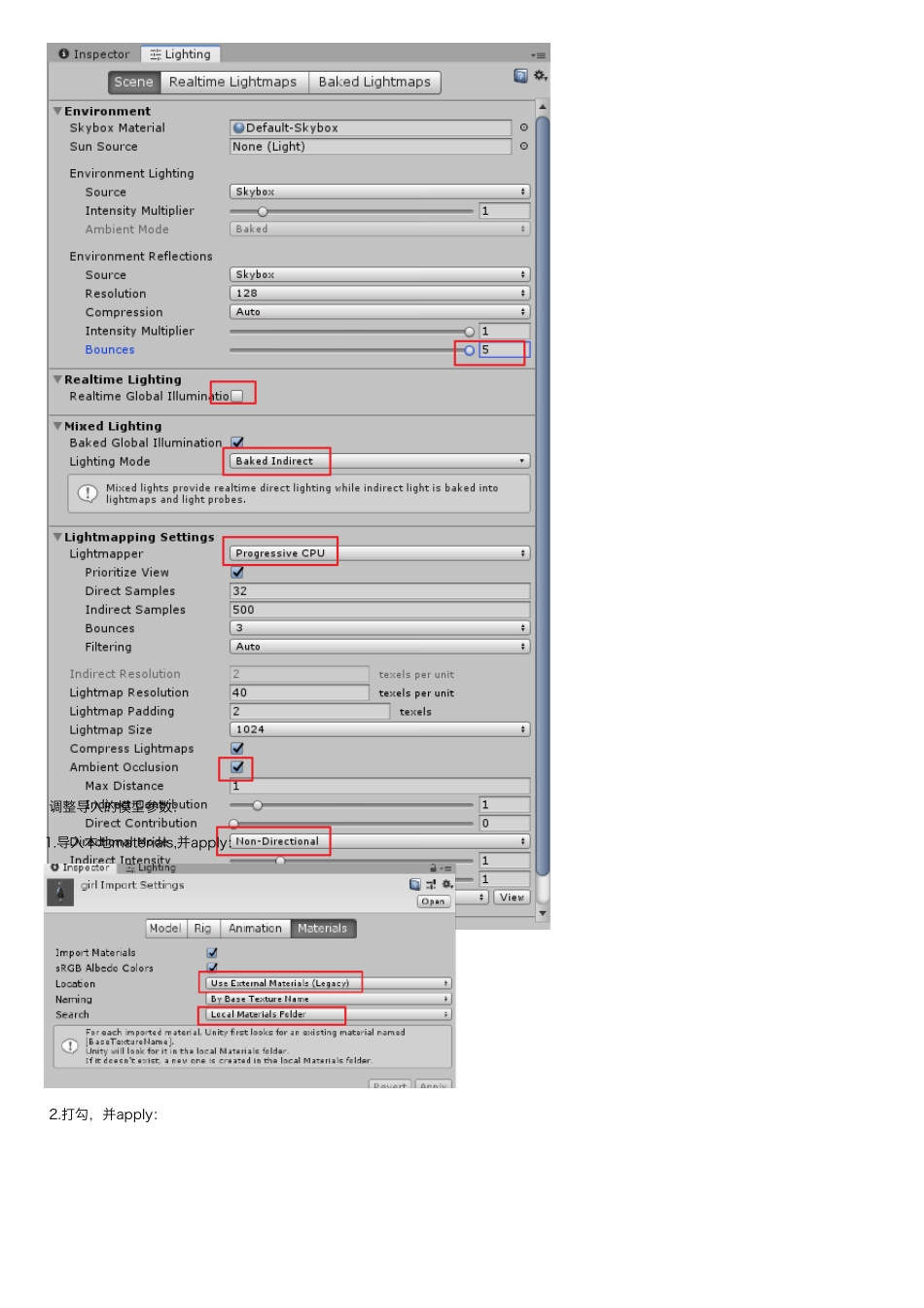Collapse the Environment section

[x=57, y=111]
